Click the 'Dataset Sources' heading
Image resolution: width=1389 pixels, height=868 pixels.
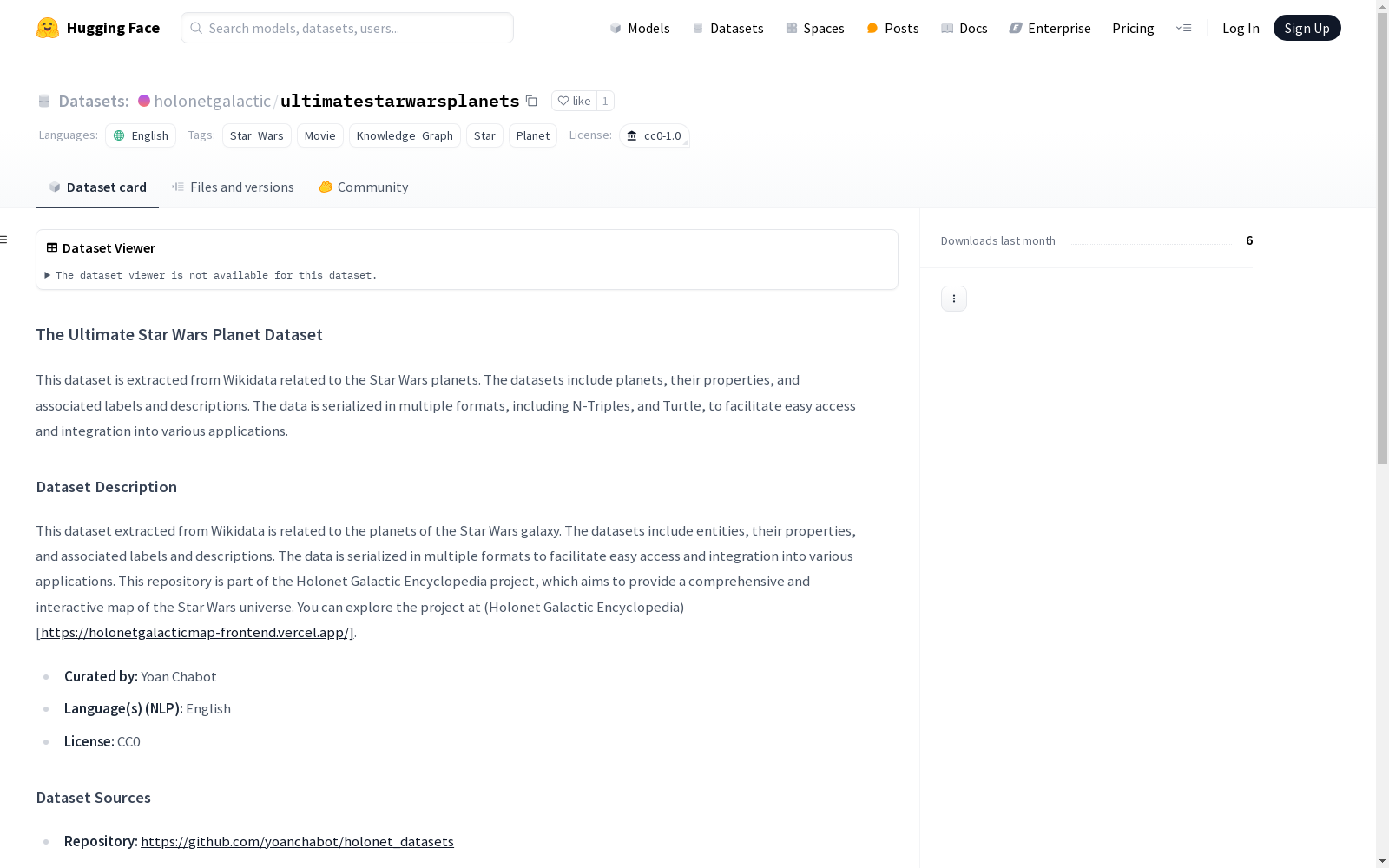93,798
